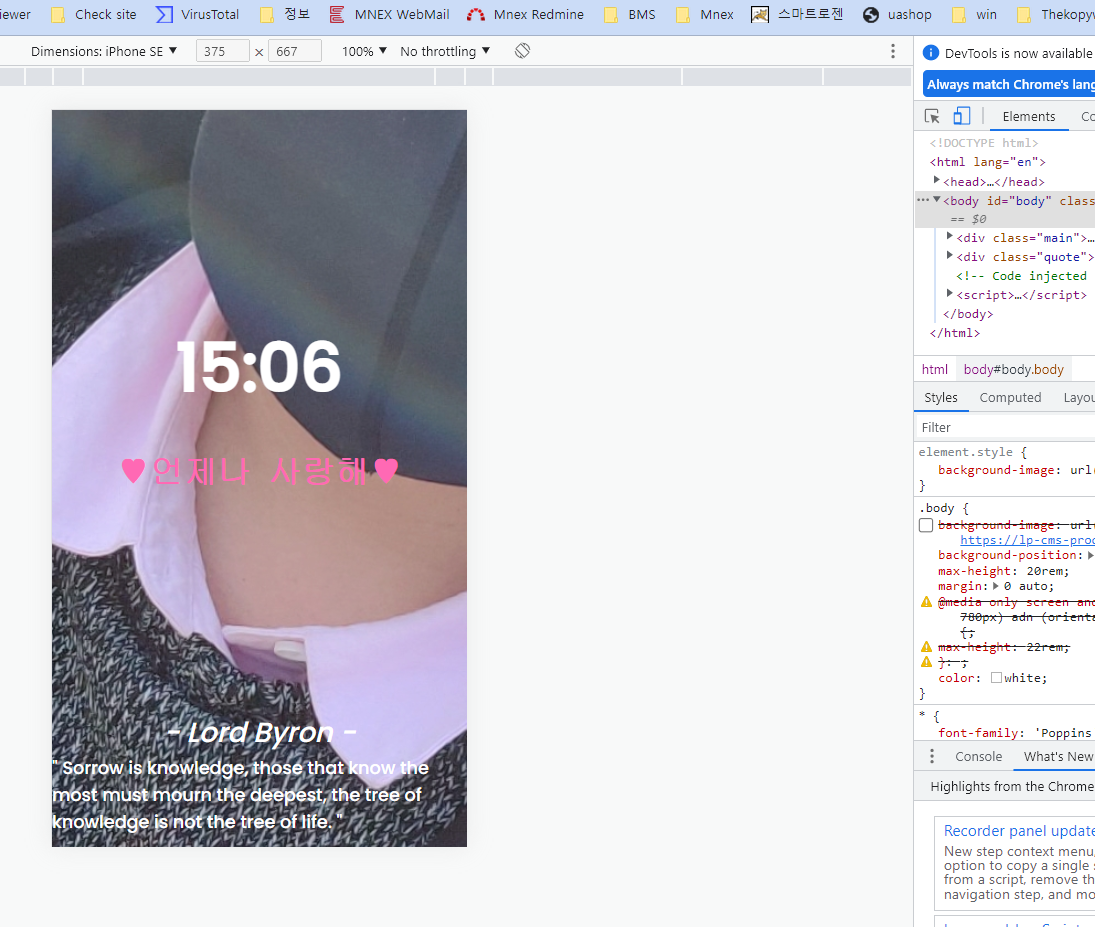Open the ellipsis actions on body element row
The width and height of the screenshot is (1095, 927).
tap(923, 200)
